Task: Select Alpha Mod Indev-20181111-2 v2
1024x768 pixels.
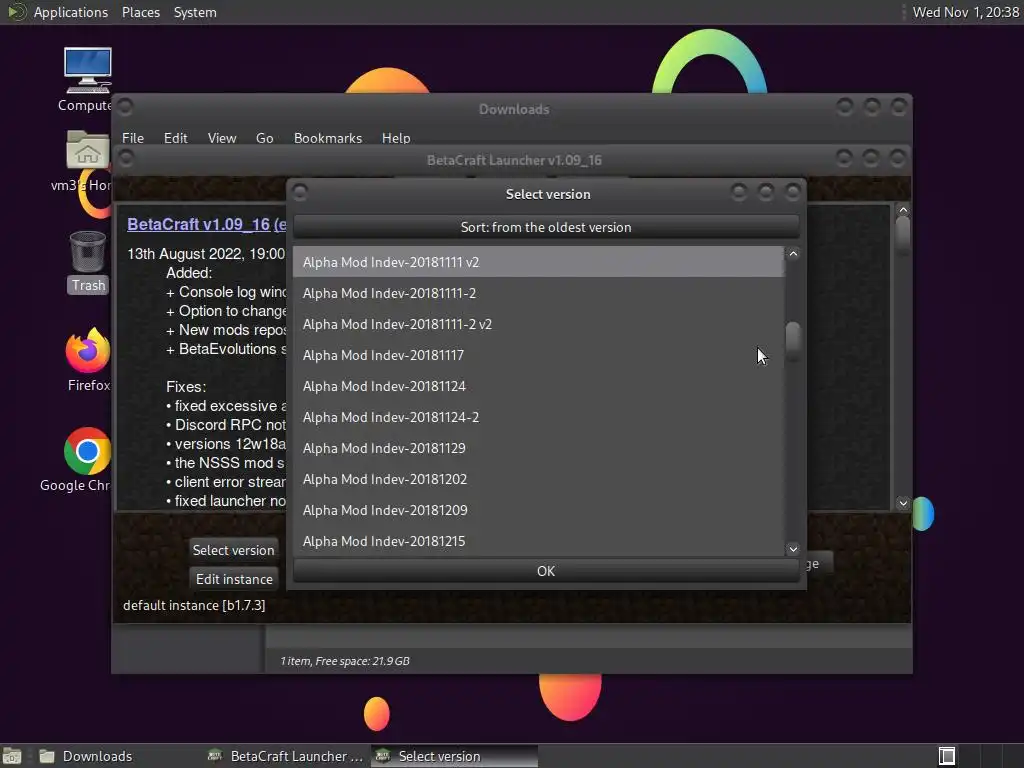Action: 538,324
